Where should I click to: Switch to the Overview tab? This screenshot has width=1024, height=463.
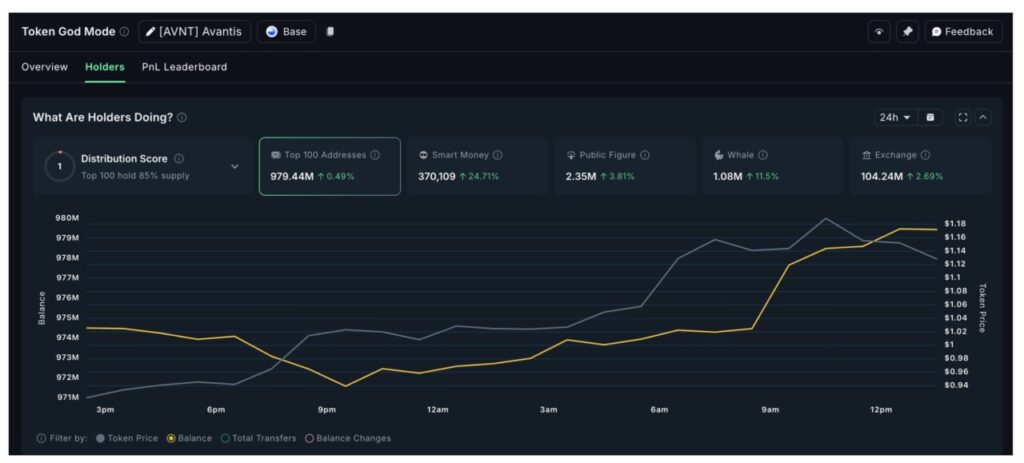45,67
